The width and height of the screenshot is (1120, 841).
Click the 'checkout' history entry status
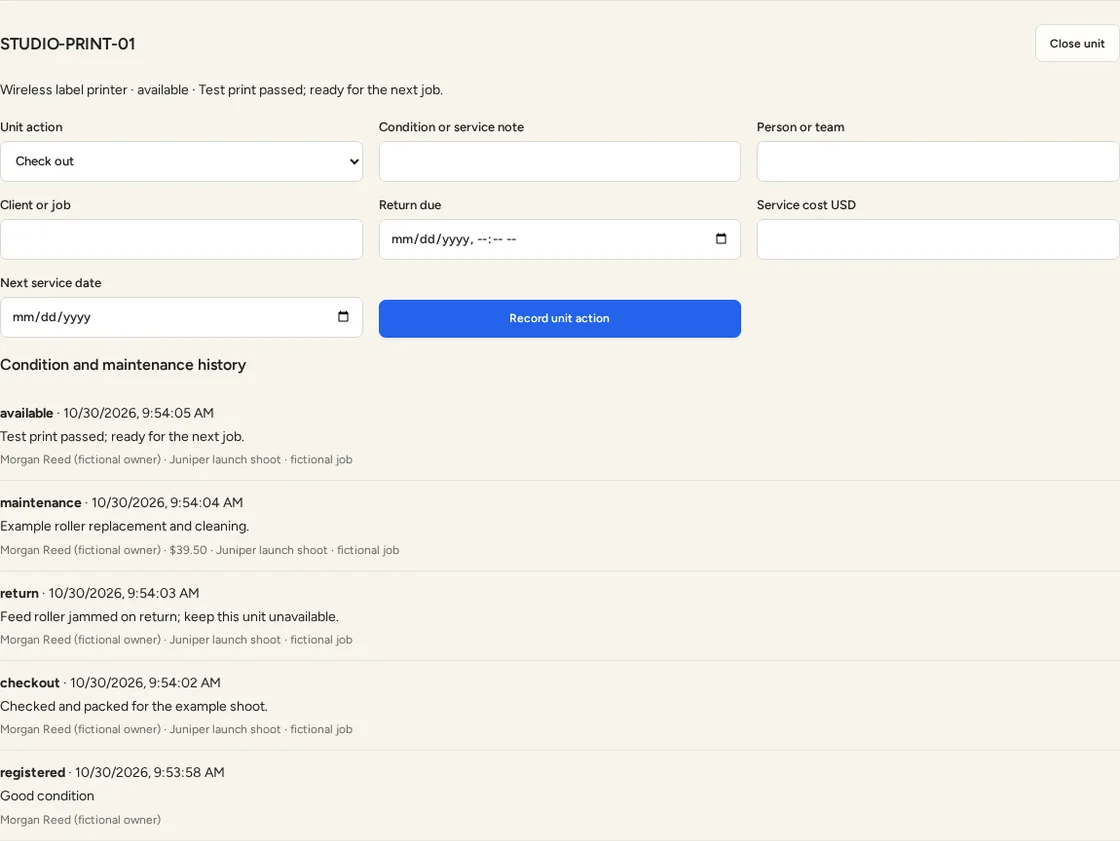[30, 683]
